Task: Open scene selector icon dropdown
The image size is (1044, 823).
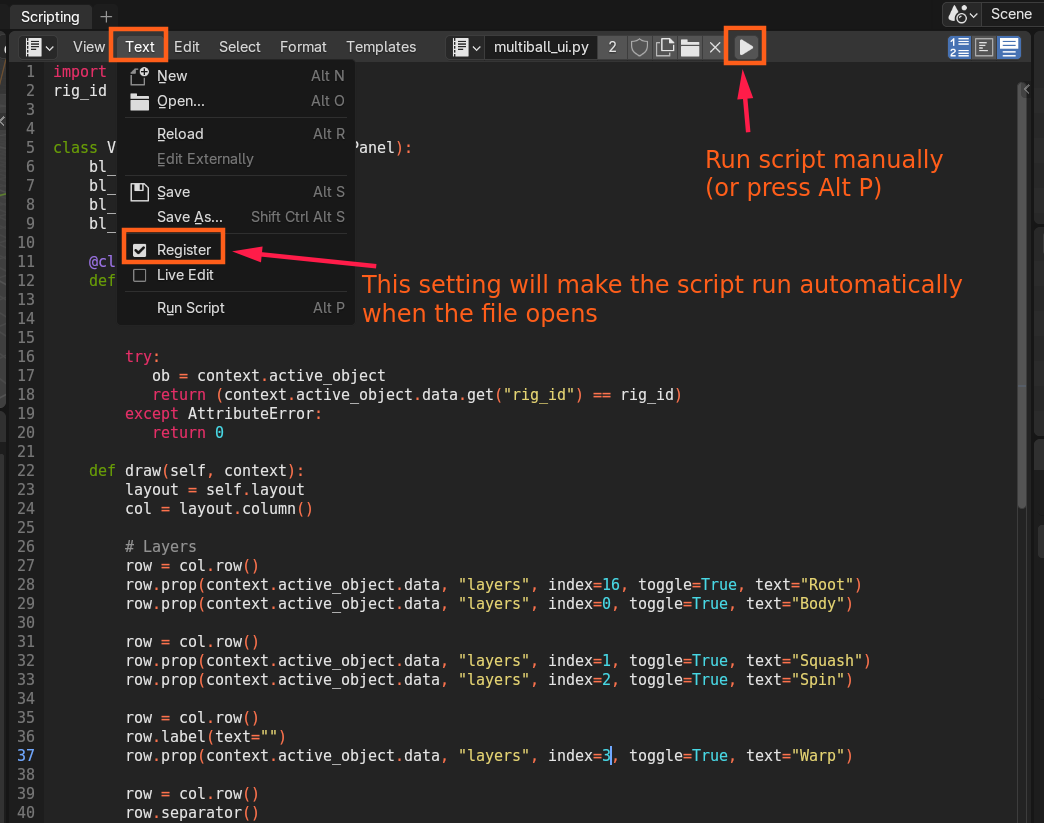Action: (x=963, y=14)
